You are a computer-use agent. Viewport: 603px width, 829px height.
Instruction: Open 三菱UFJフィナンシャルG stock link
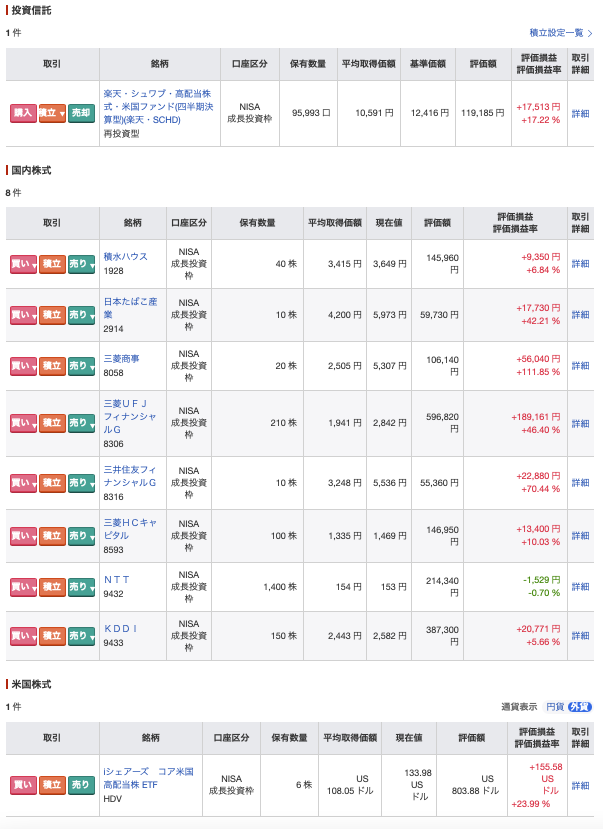(129, 417)
